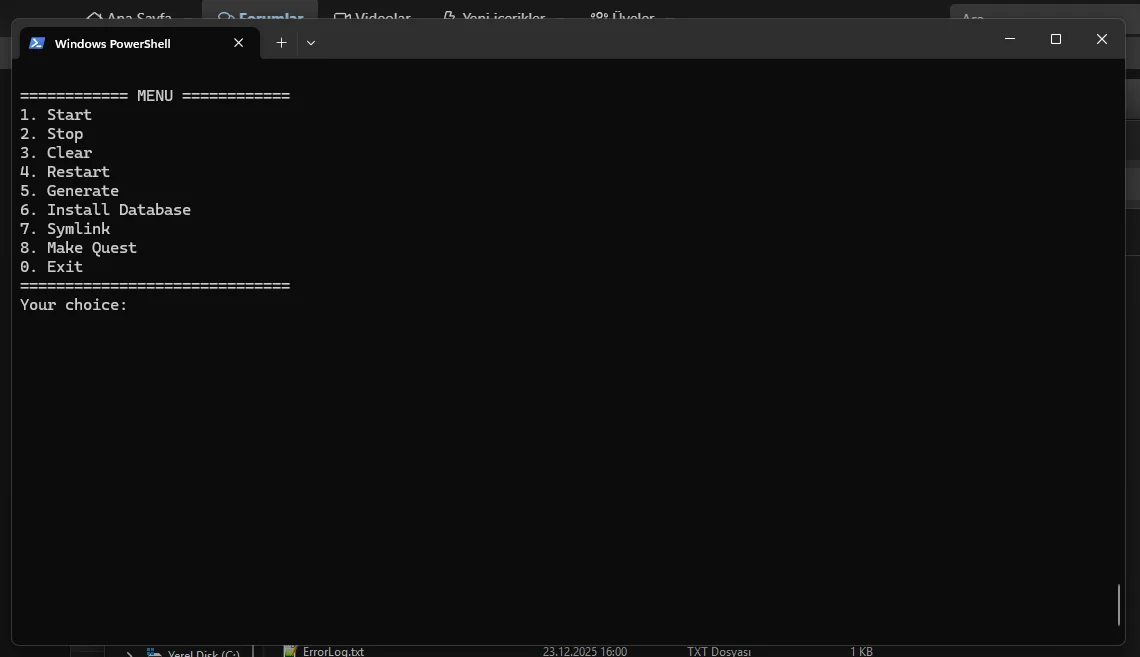Click the "6. Install Database" menu line
This screenshot has height=657, width=1140.
[105, 210]
